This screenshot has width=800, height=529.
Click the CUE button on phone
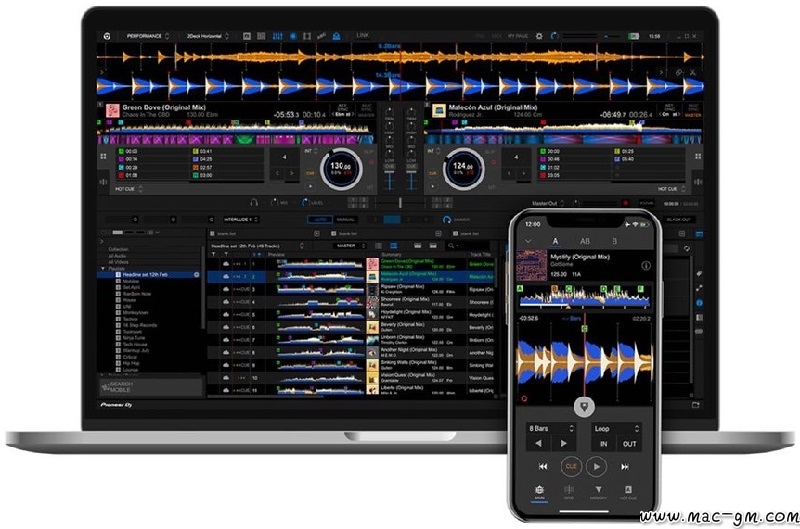coord(571,466)
